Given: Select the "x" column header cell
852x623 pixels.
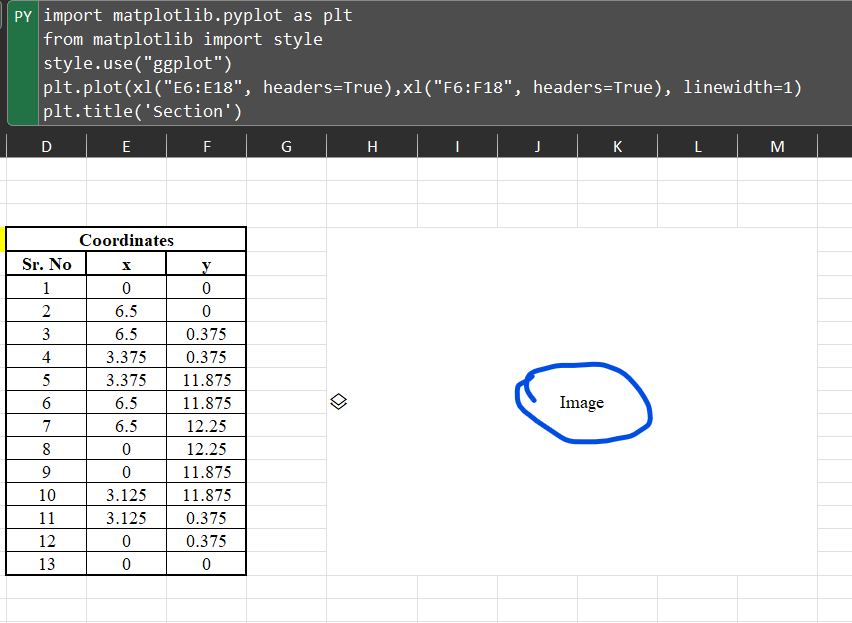Looking at the screenshot, I should pyautogui.click(x=126, y=264).
